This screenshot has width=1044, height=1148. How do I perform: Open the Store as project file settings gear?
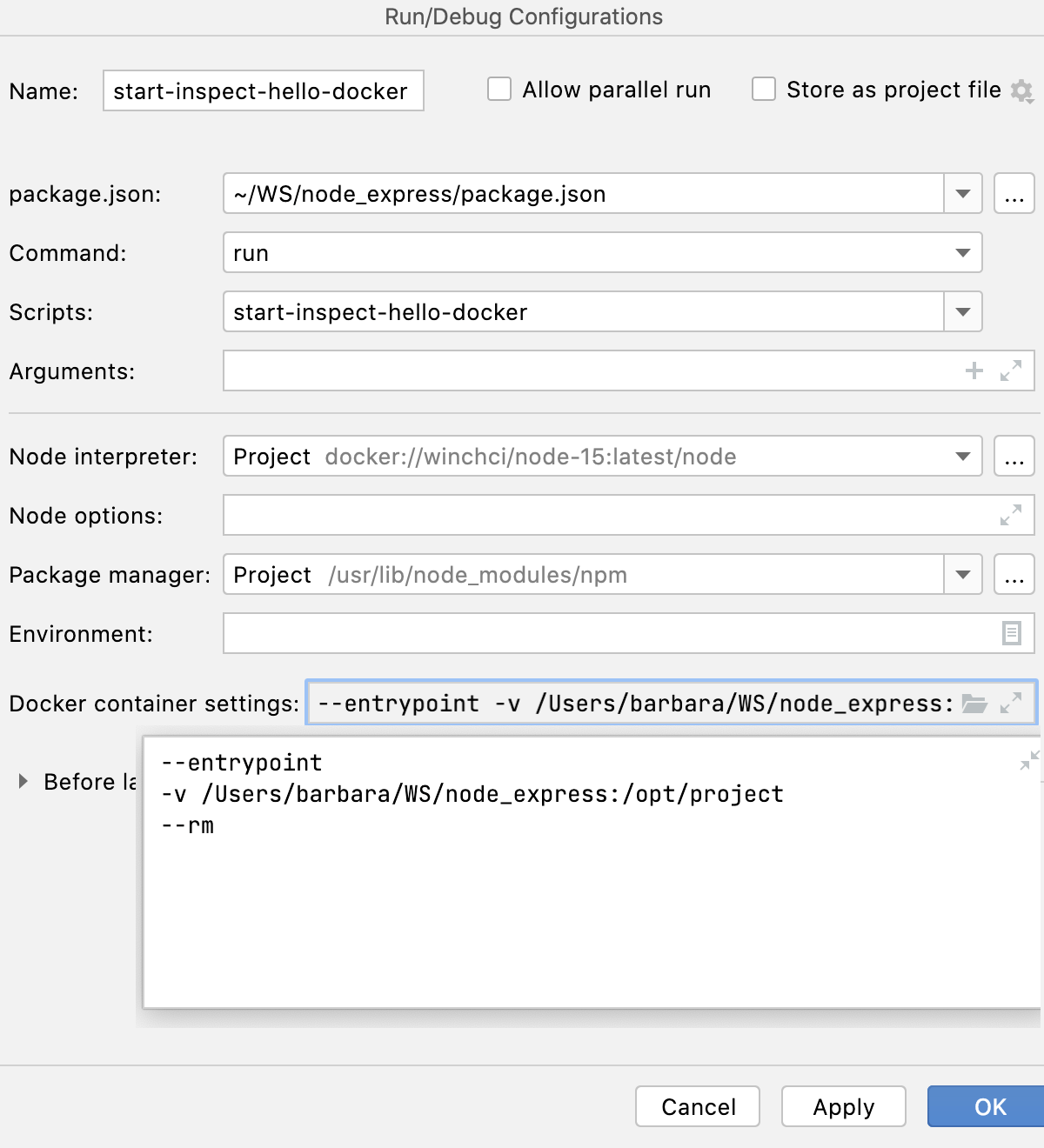coord(1023,90)
